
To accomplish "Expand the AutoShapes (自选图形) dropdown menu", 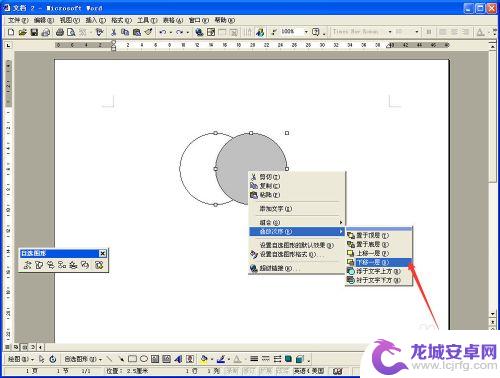I will click(x=83, y=359).
